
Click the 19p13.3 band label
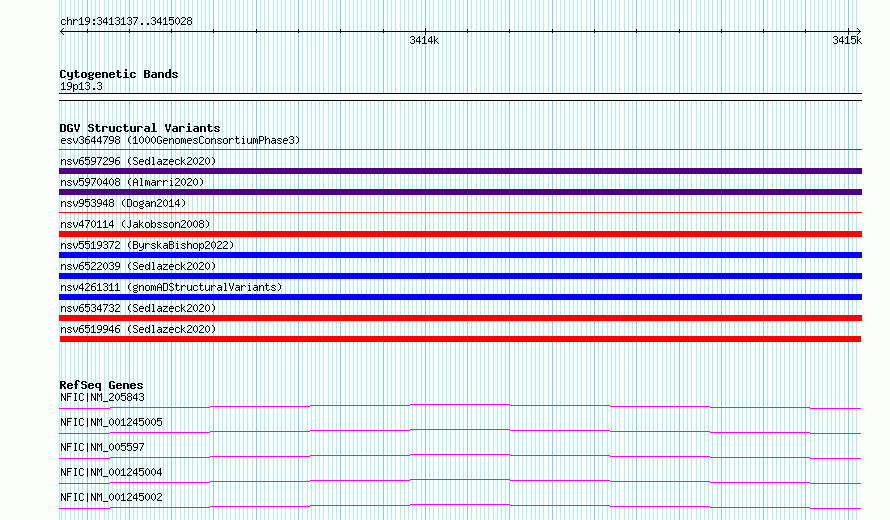81,86
